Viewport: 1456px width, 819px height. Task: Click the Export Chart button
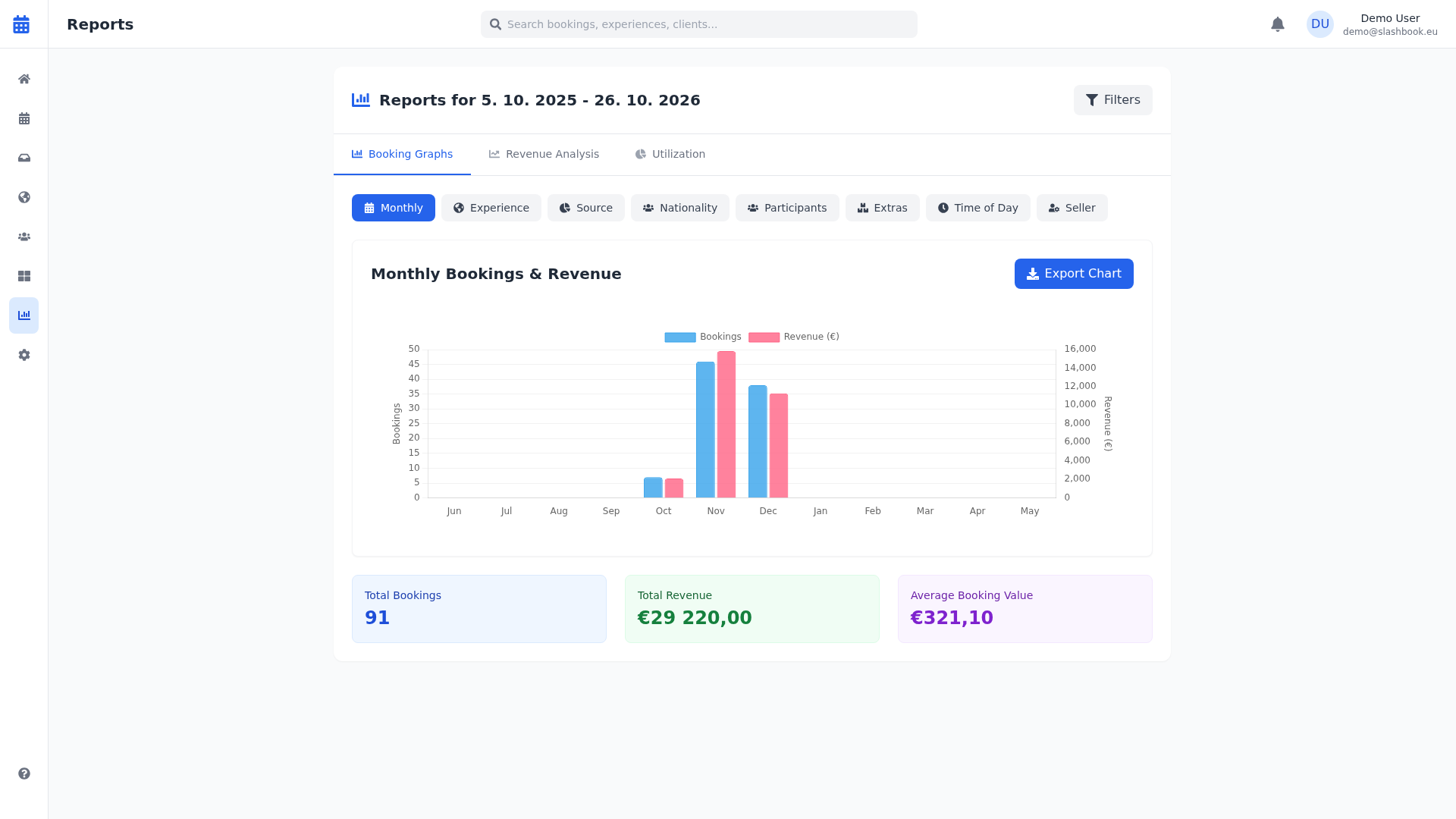pyautogui.click(x=1073, y=274)
